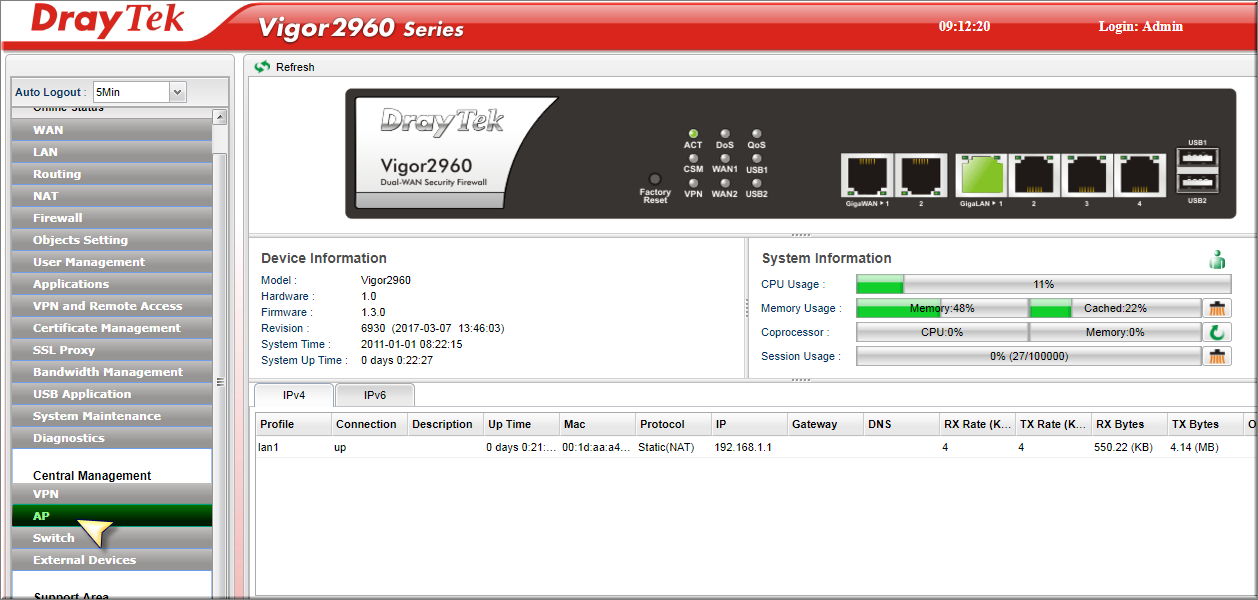Expand VPN and Remote Access menu
1258x600 pixels.
click(x=107, y=306)
